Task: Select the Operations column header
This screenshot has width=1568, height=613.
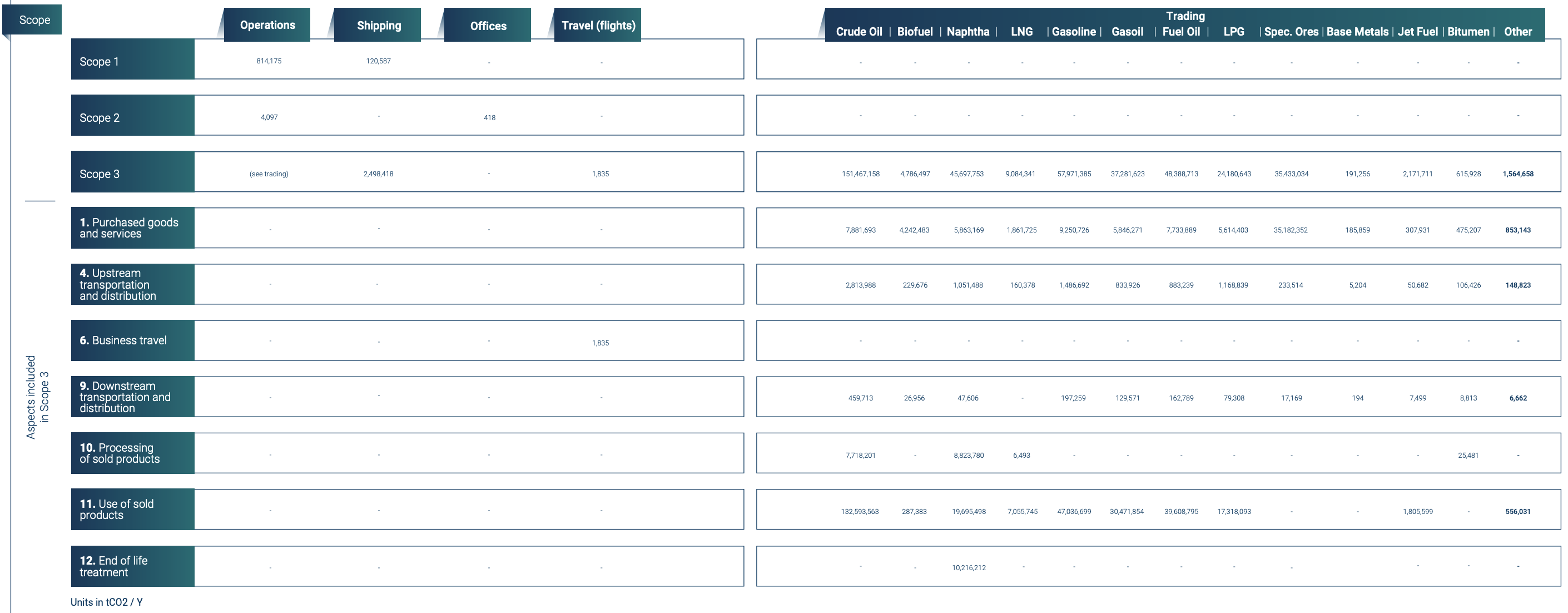Action: point(267,26)
